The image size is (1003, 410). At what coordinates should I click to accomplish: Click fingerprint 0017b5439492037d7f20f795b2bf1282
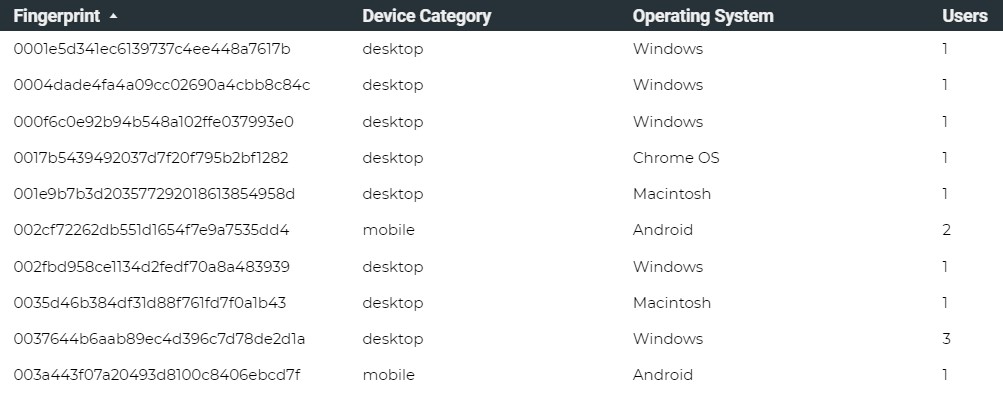[x=151, y=158]
